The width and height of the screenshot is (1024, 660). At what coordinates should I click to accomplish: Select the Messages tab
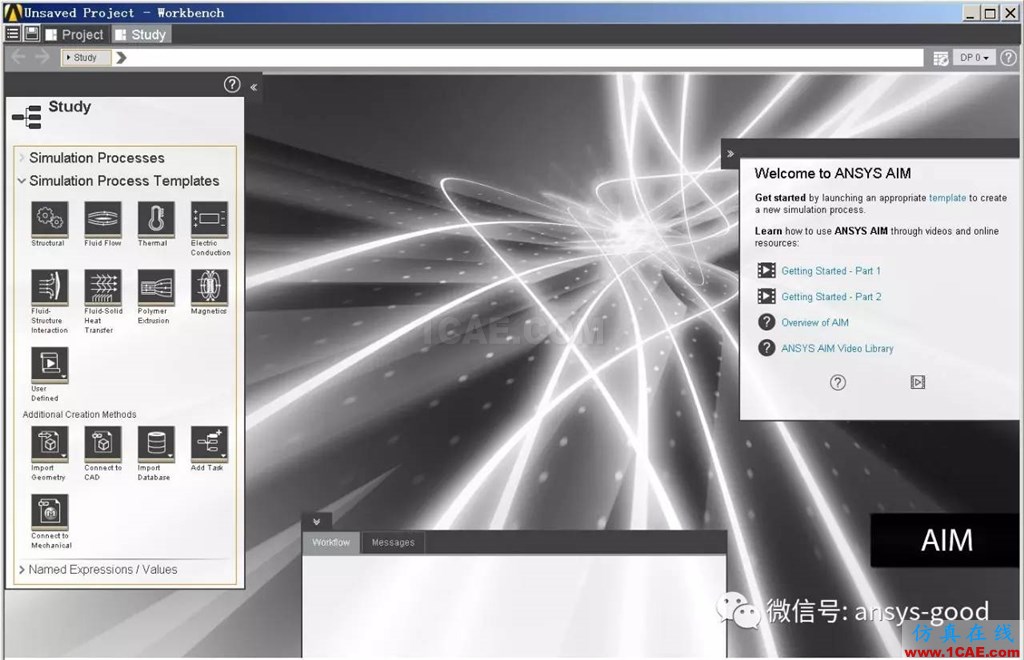(393, 542)
